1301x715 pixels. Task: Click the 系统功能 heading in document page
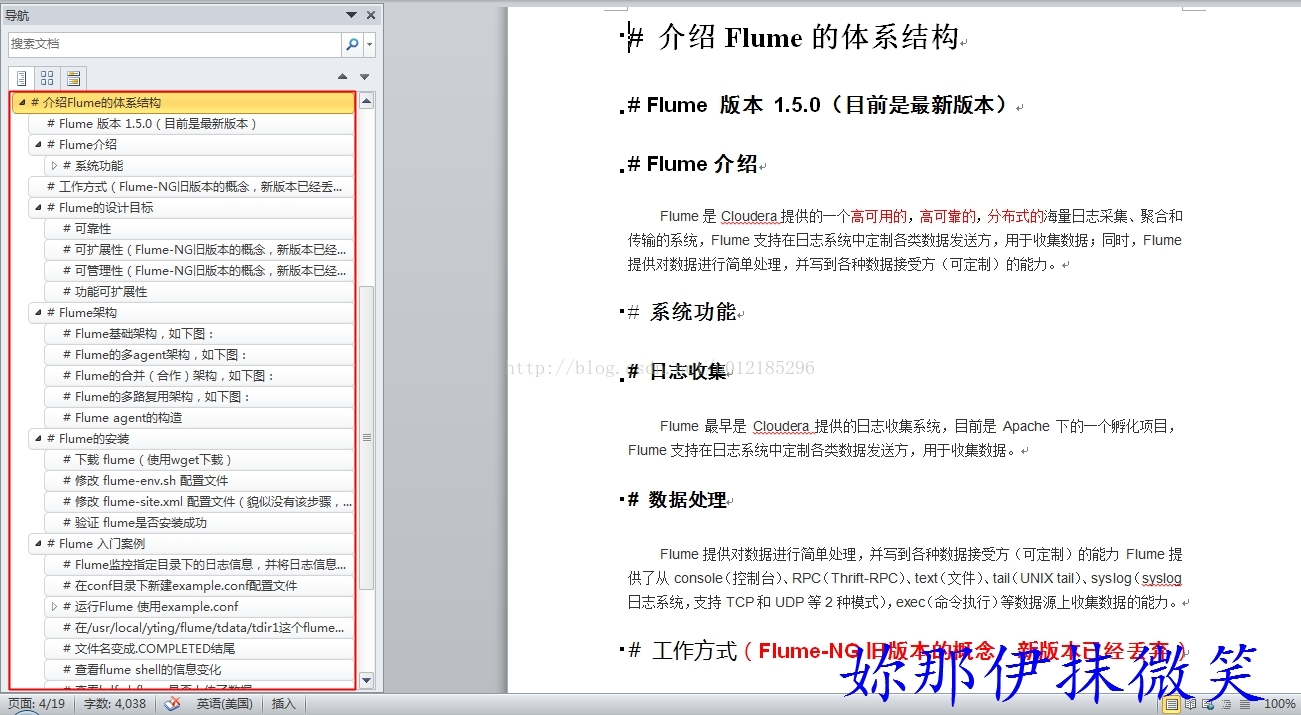[x=692, y=312]
